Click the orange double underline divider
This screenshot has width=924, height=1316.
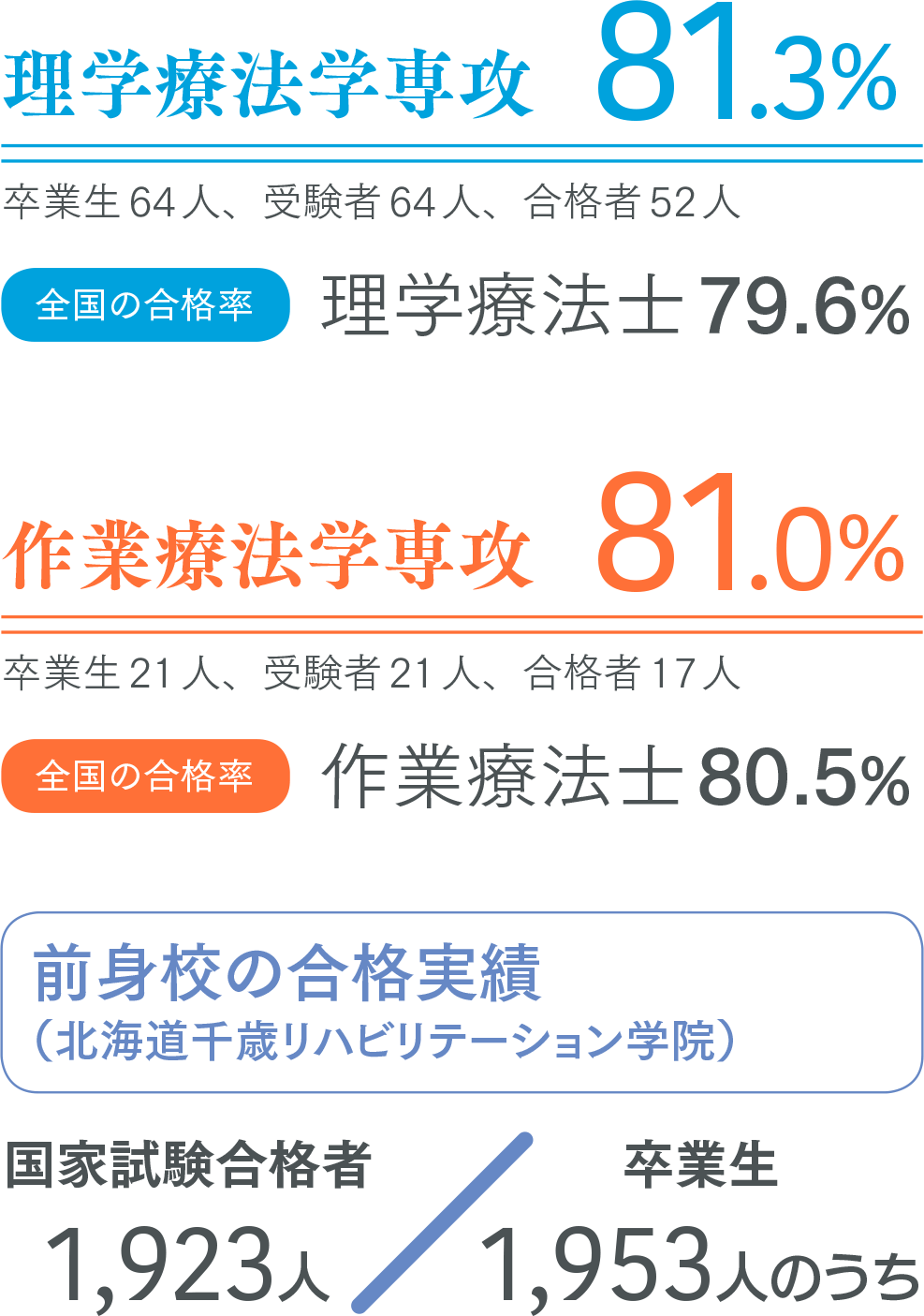[x=462, y=625]
